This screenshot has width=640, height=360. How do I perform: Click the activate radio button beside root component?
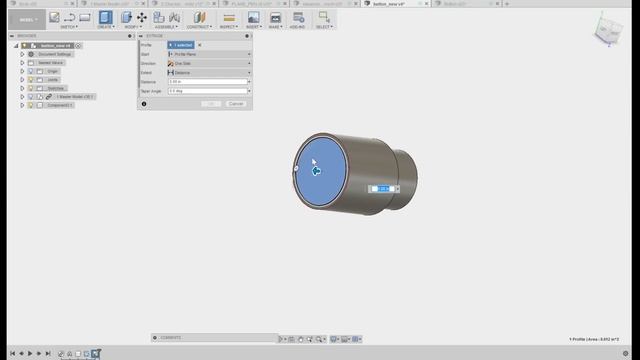[78, 46]
